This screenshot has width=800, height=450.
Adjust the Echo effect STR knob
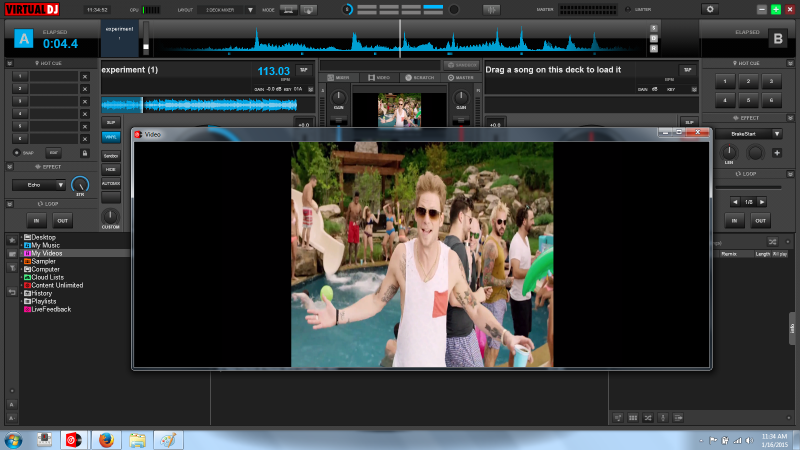[81, 184]
